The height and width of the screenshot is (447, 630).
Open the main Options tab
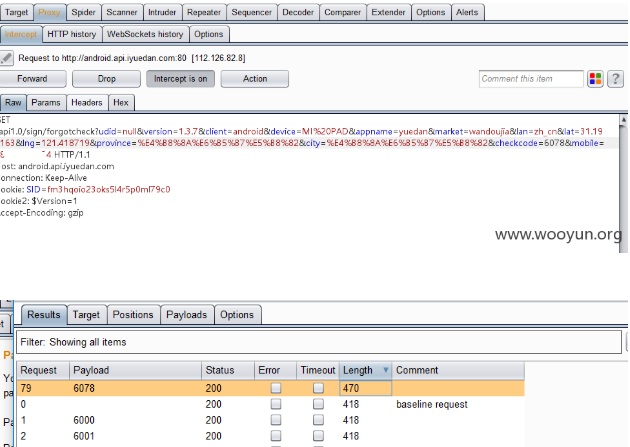431,12
